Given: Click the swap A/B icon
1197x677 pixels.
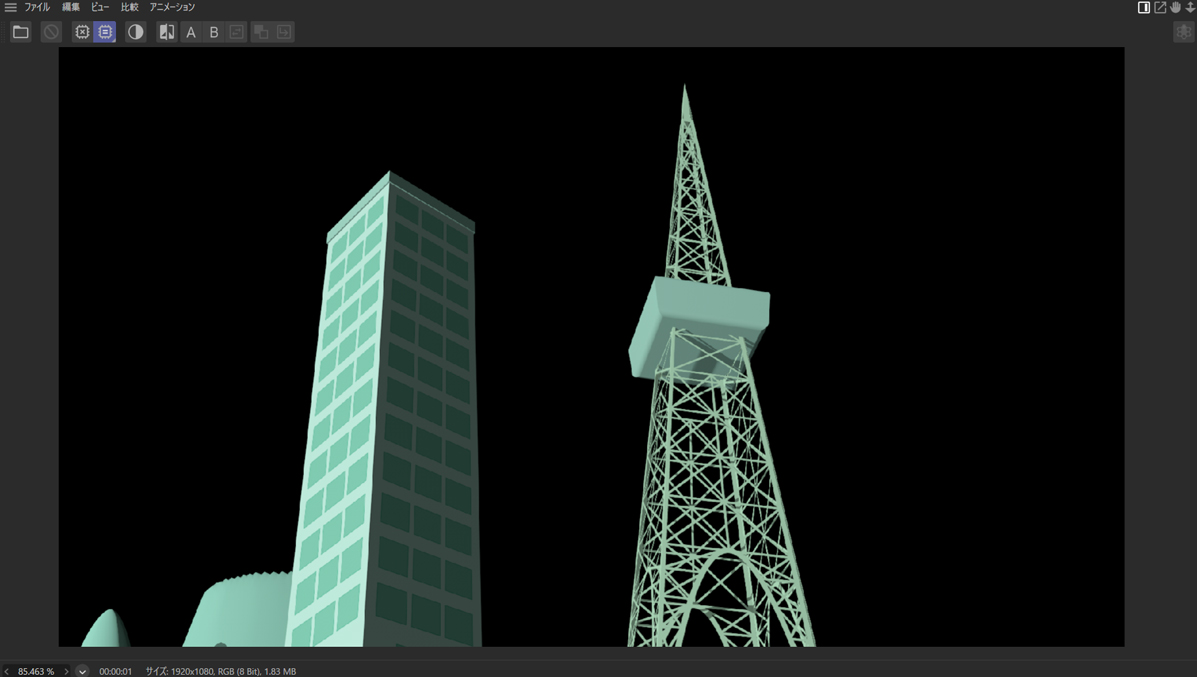Looking at the screenshot, I should click(236, 32).
